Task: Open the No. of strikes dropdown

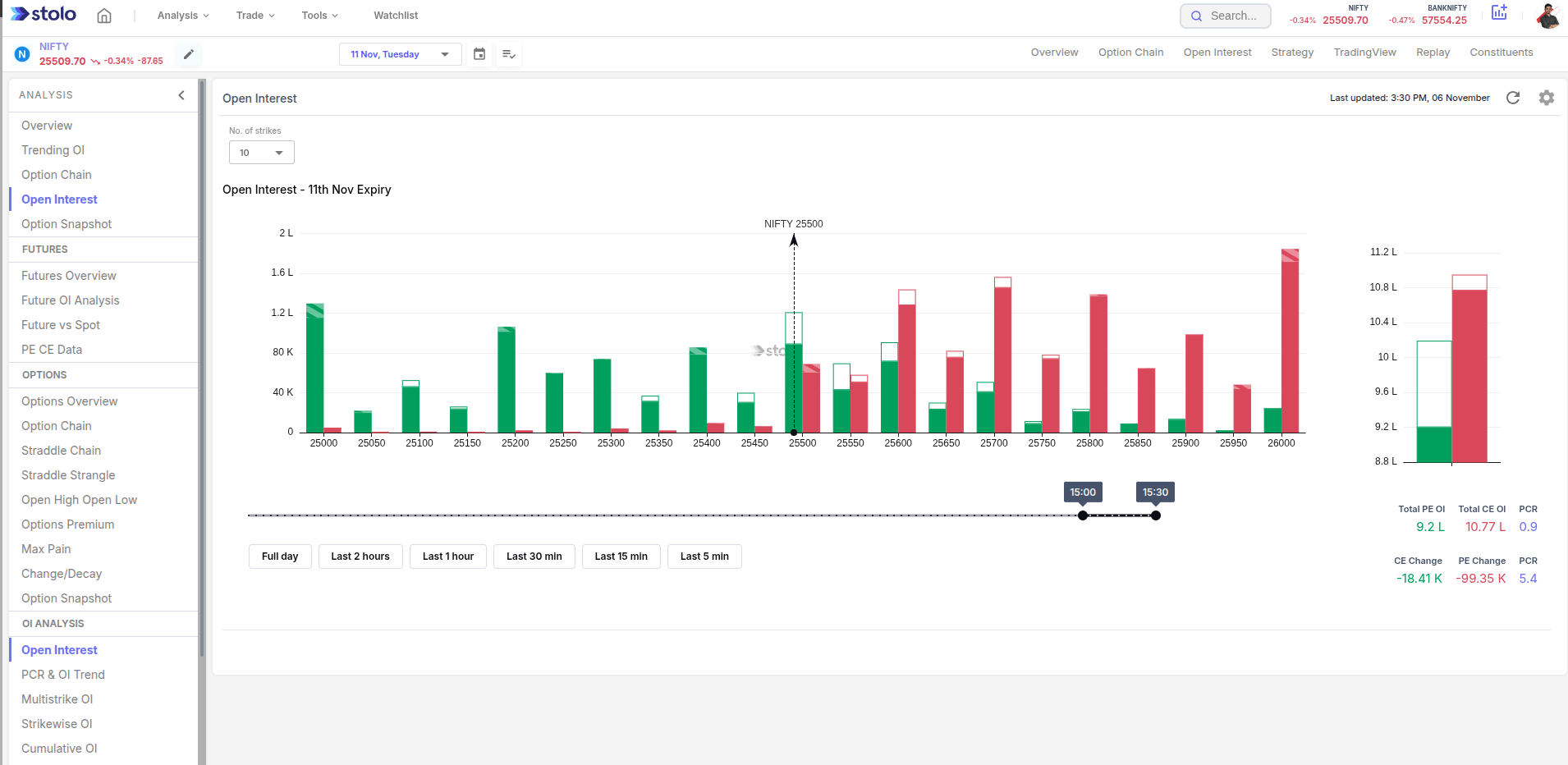Action: tap(261, 153)
